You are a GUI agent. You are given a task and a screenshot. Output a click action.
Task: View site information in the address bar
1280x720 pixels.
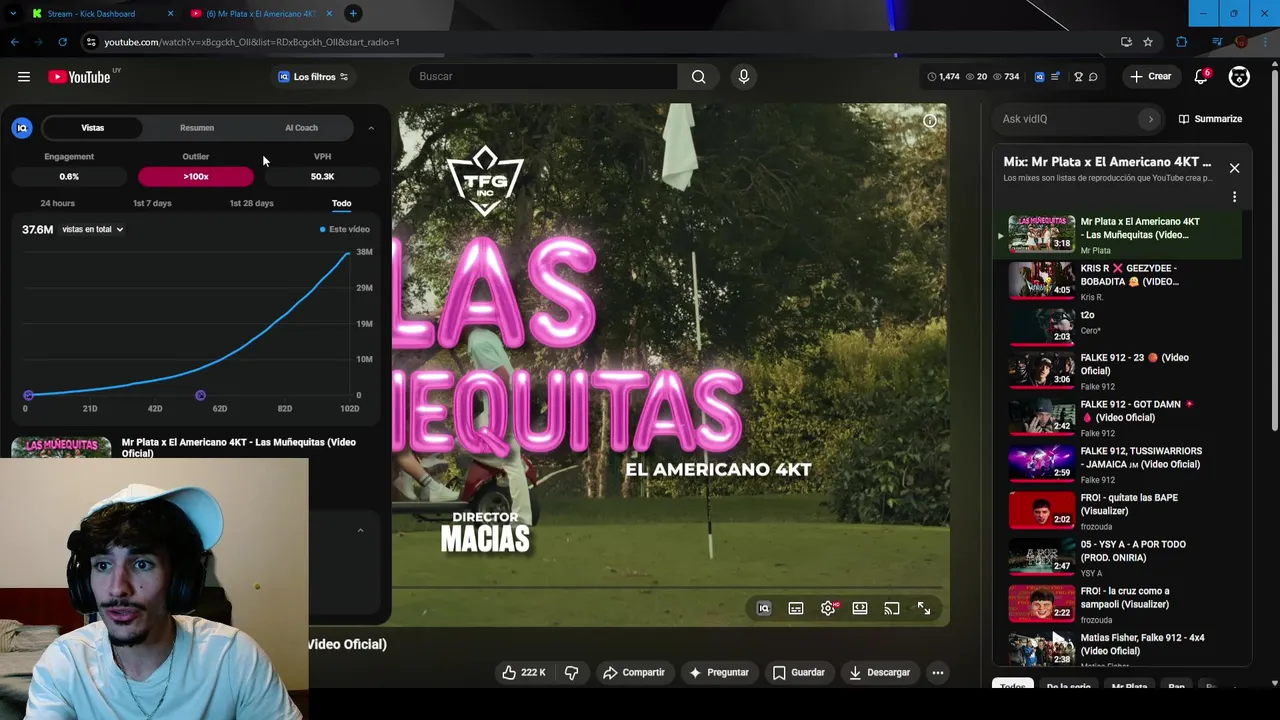(x=91, y=42)
